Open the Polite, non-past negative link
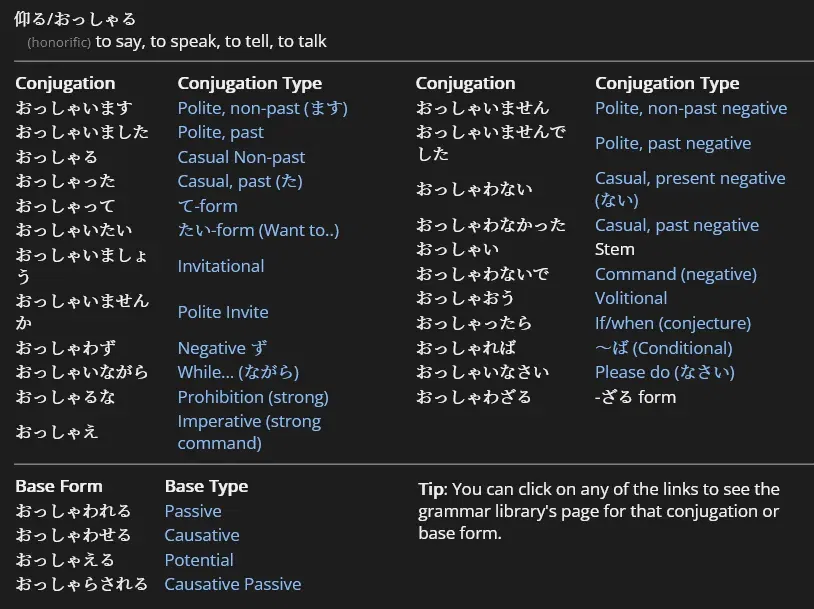814x609 pixels. point(690,108)
